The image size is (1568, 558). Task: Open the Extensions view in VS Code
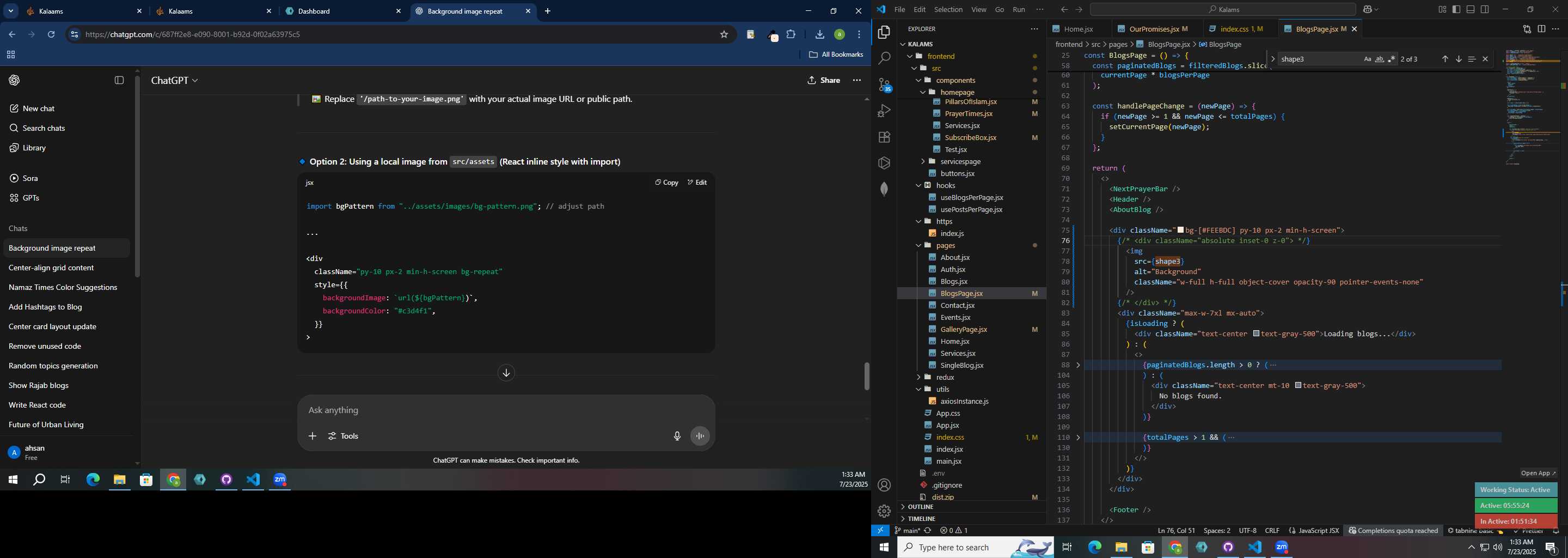pyautogui.click(x=884, y=137)
